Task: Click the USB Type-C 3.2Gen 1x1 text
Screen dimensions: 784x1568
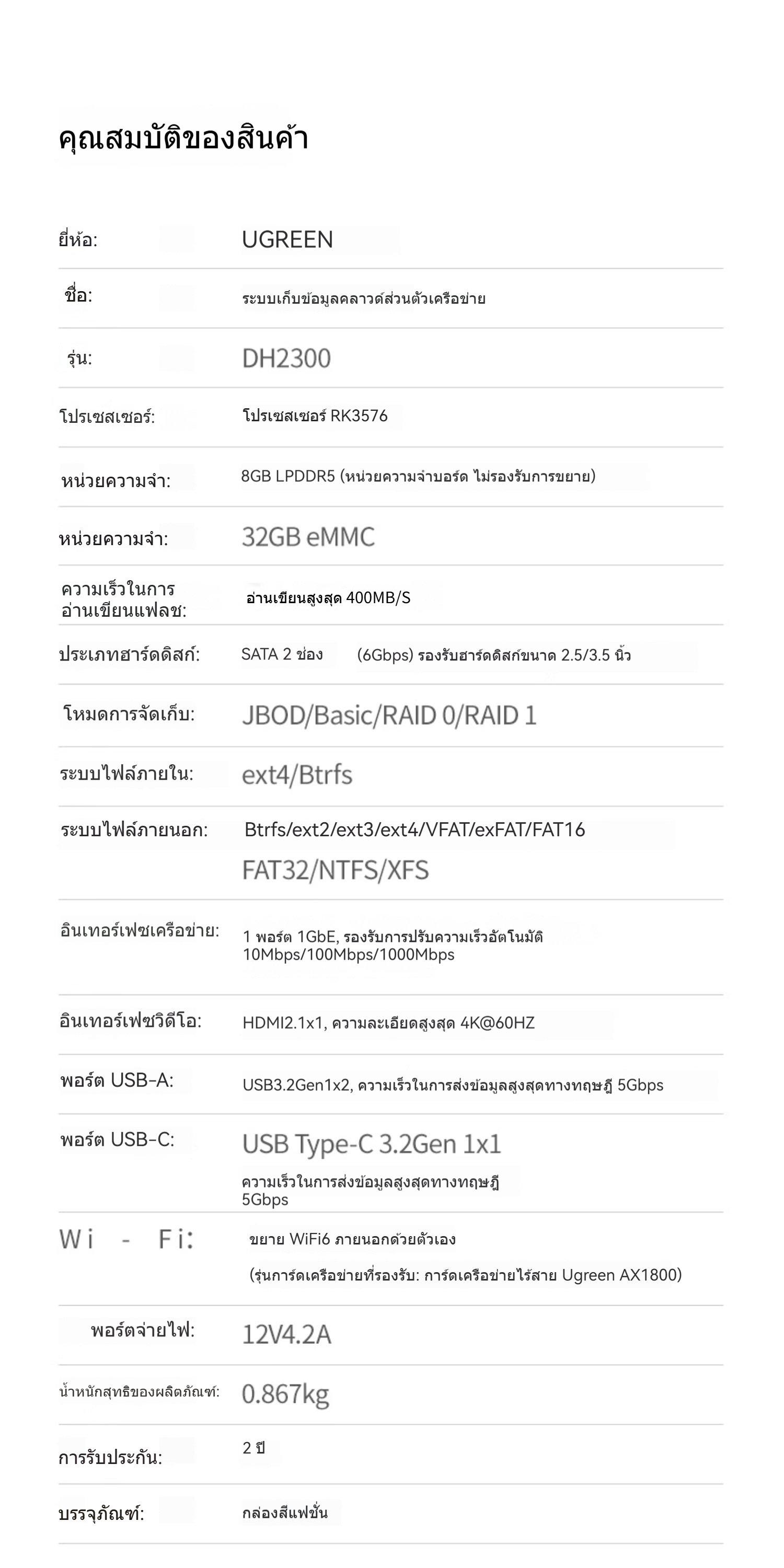Action: 372,1144
